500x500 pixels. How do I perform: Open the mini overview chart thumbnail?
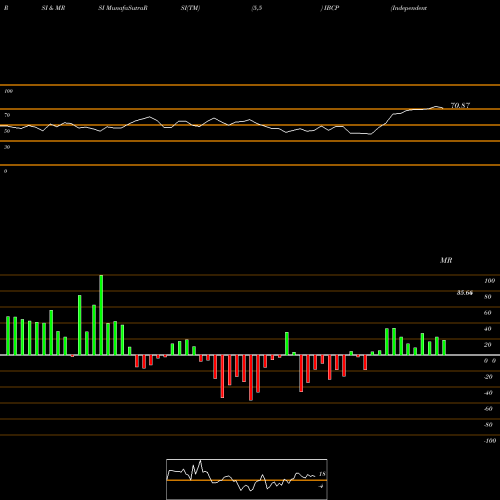point(247,479)
